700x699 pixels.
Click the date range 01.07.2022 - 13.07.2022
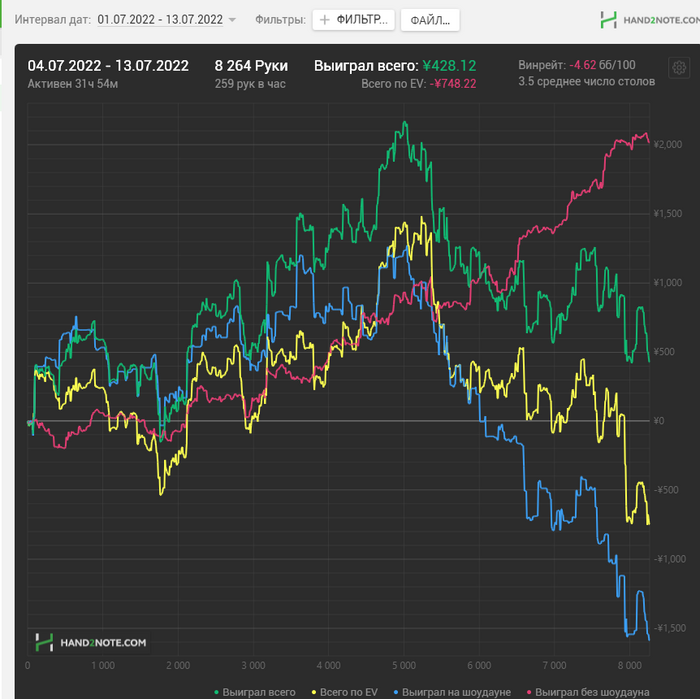pos(160,20)
